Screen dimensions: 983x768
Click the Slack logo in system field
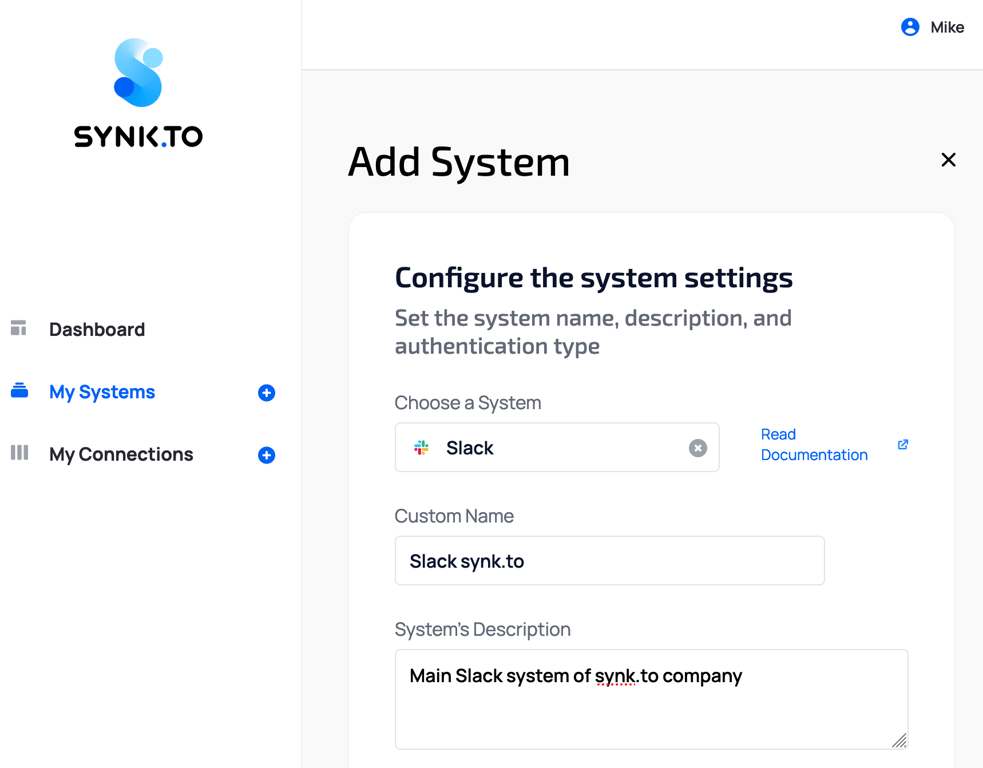(x=421, y=448)
